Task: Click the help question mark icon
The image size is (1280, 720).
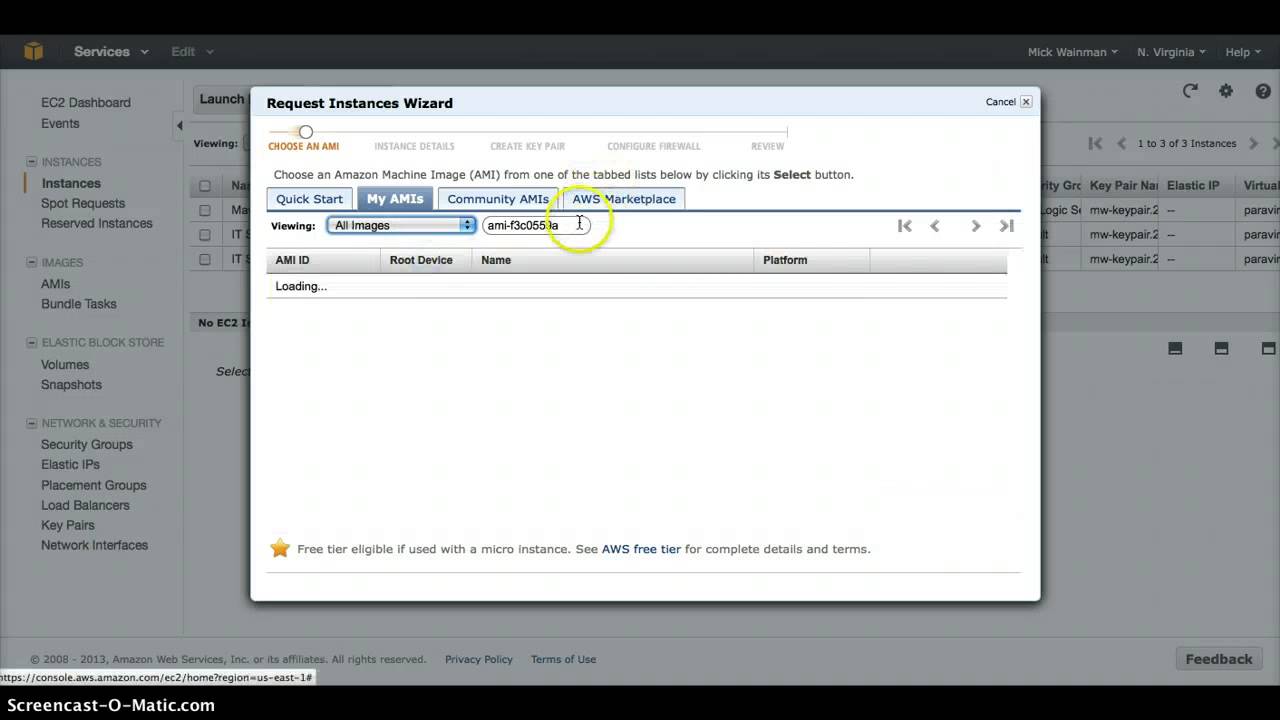Action: tap(1262, 91)
